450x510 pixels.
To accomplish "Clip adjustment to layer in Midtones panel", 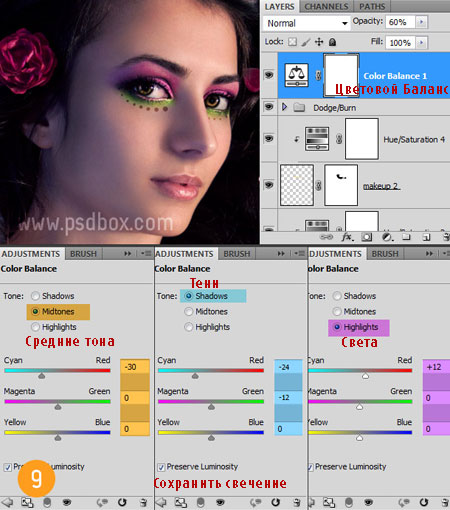I will click(47, 502).
